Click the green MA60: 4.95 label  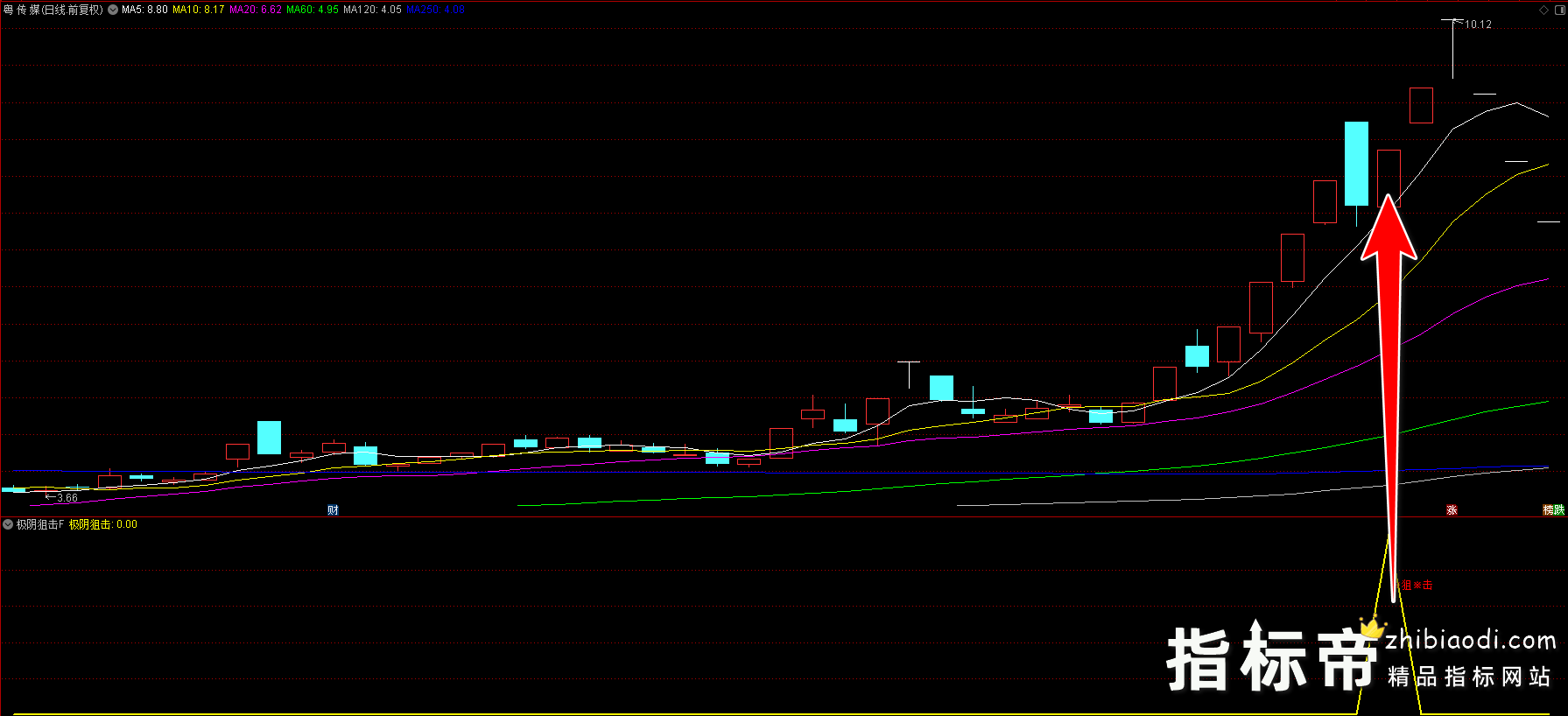click(x=313, y=10)
